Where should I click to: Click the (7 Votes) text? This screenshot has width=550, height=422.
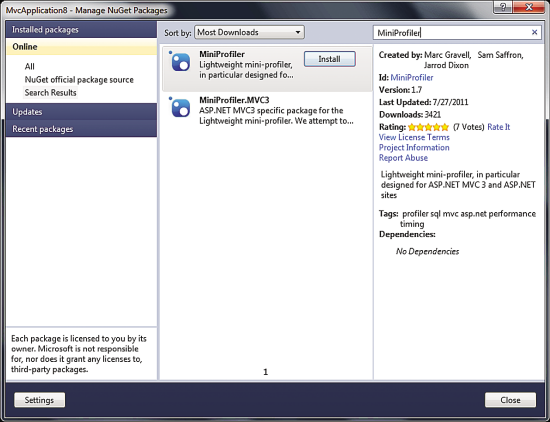(x=468, y=127)
